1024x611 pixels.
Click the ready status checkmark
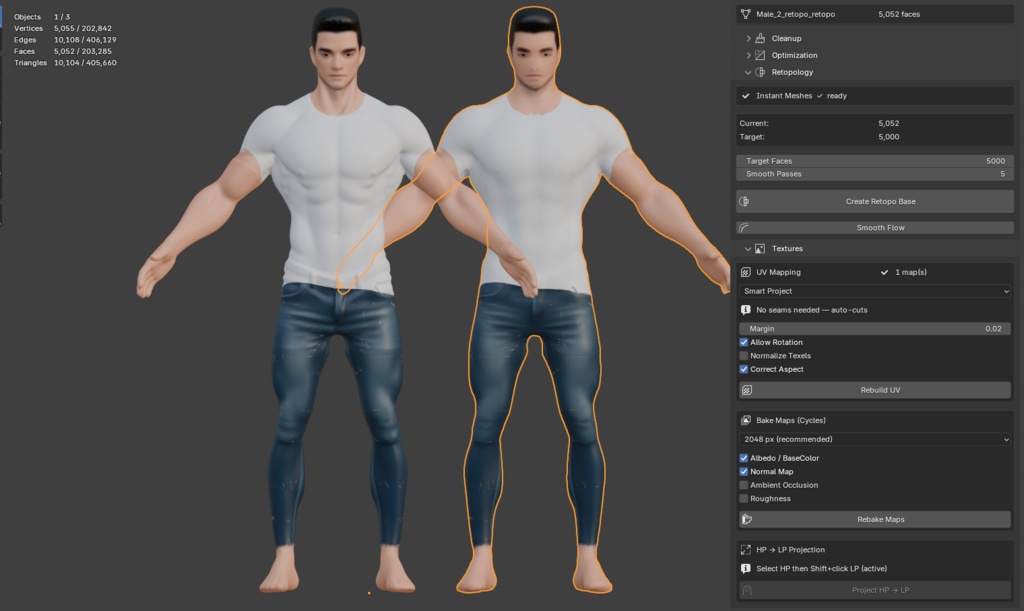(x=820, y=96)
